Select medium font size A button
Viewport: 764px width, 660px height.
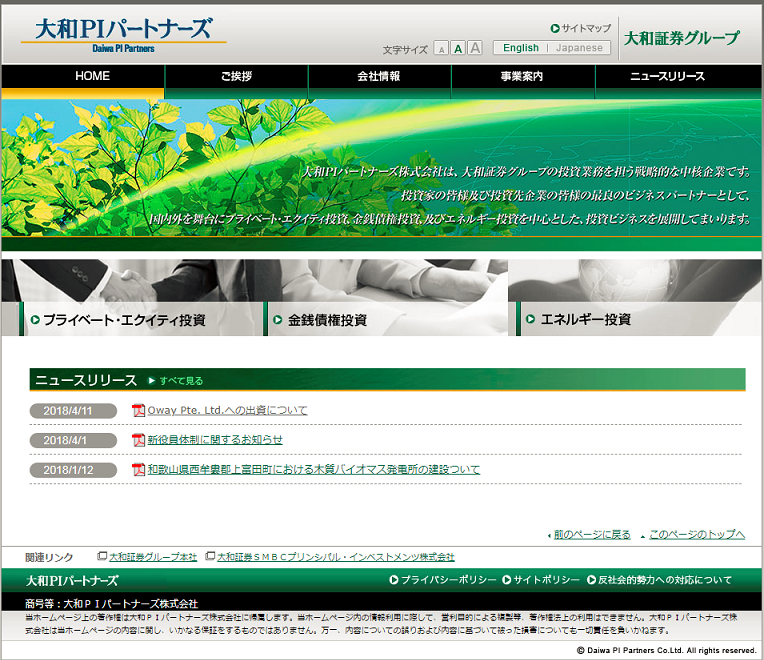pyautogui.click(x=458, y=48)
